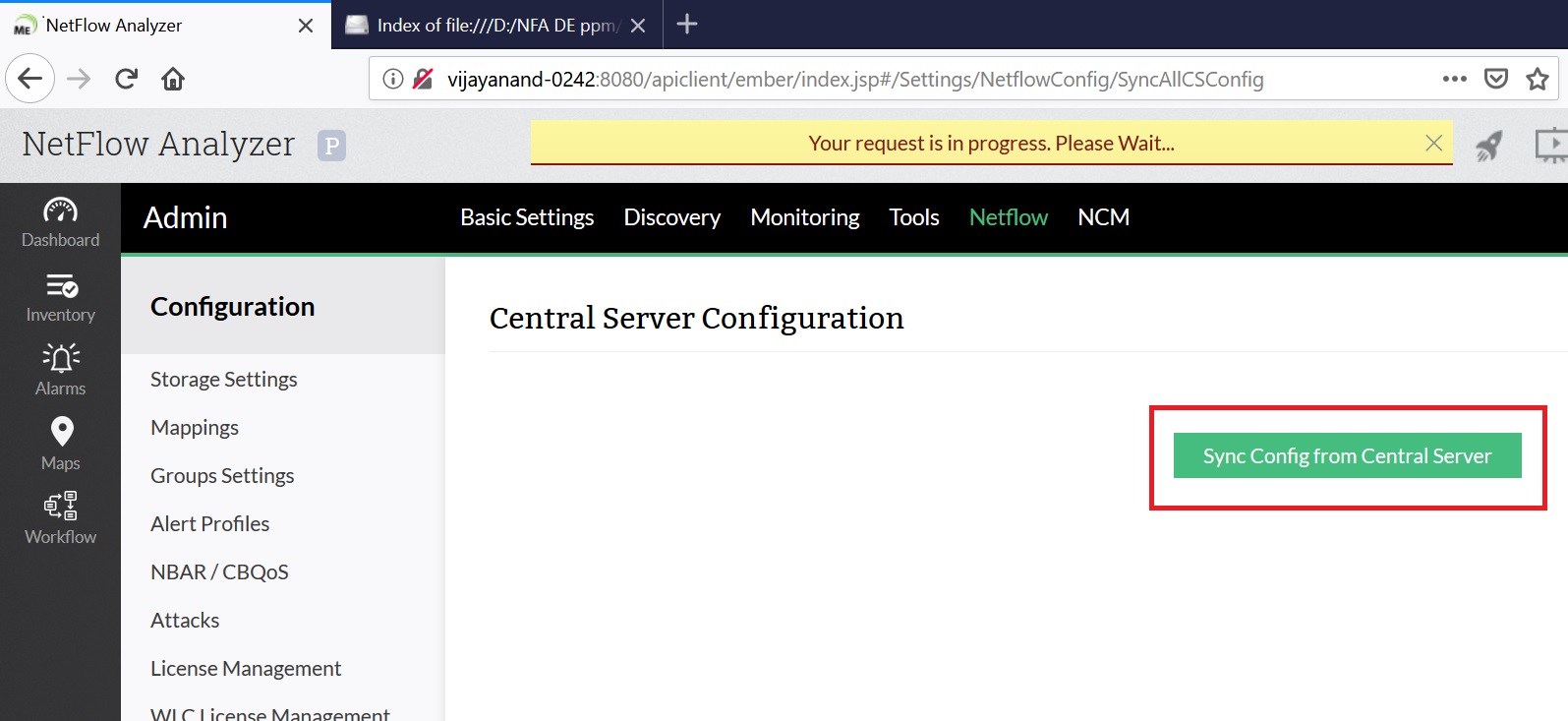Open Attacks in Configuration list

(x=185, y=621)
